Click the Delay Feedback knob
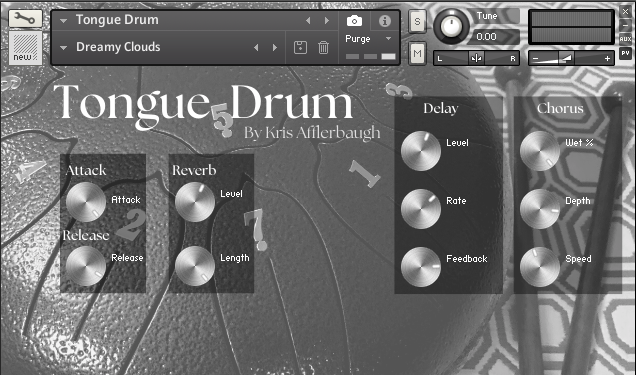Viewport: 636px width, 375px height. click(x=421, y=267)
